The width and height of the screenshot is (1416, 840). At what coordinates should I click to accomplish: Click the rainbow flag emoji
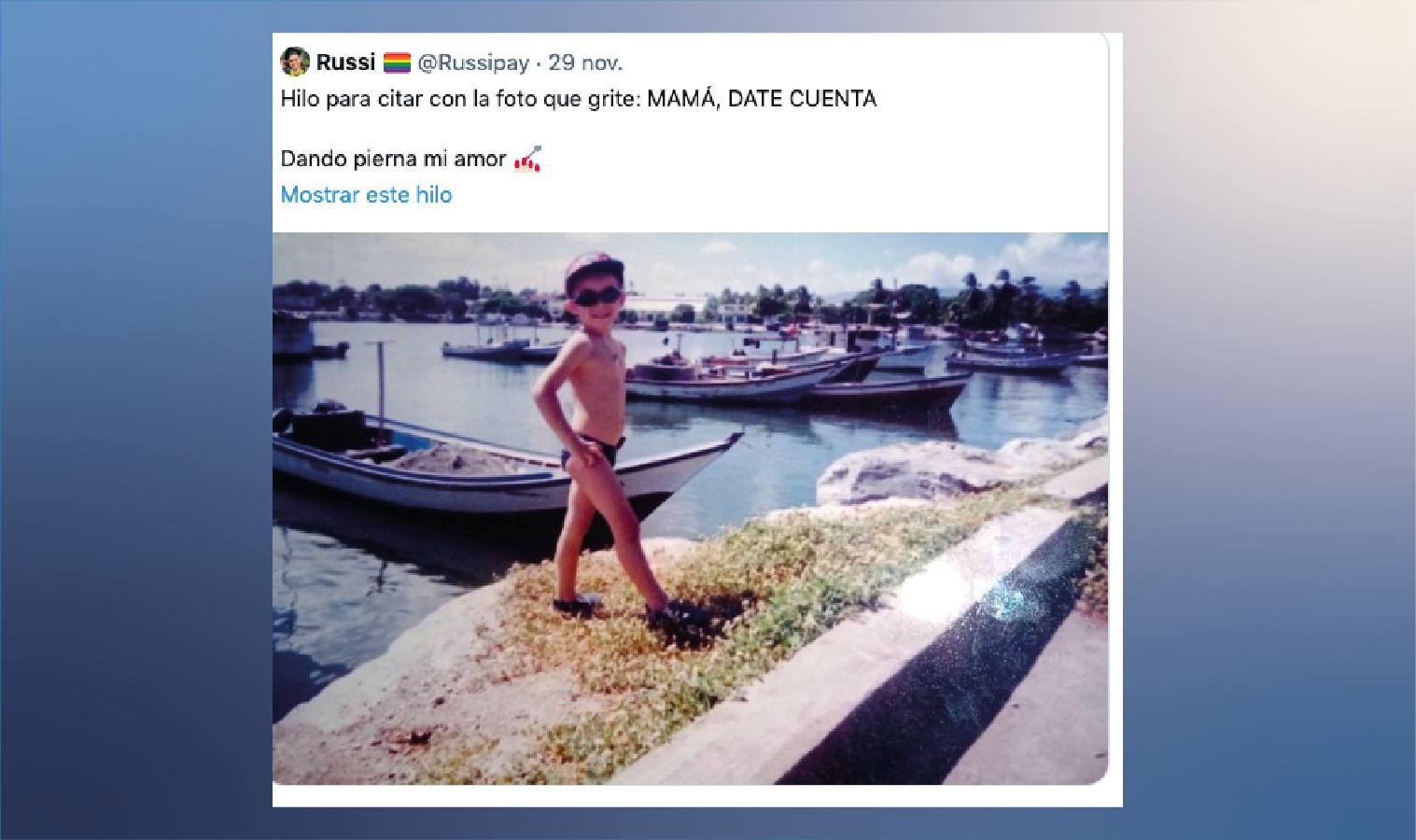[397, 63]
